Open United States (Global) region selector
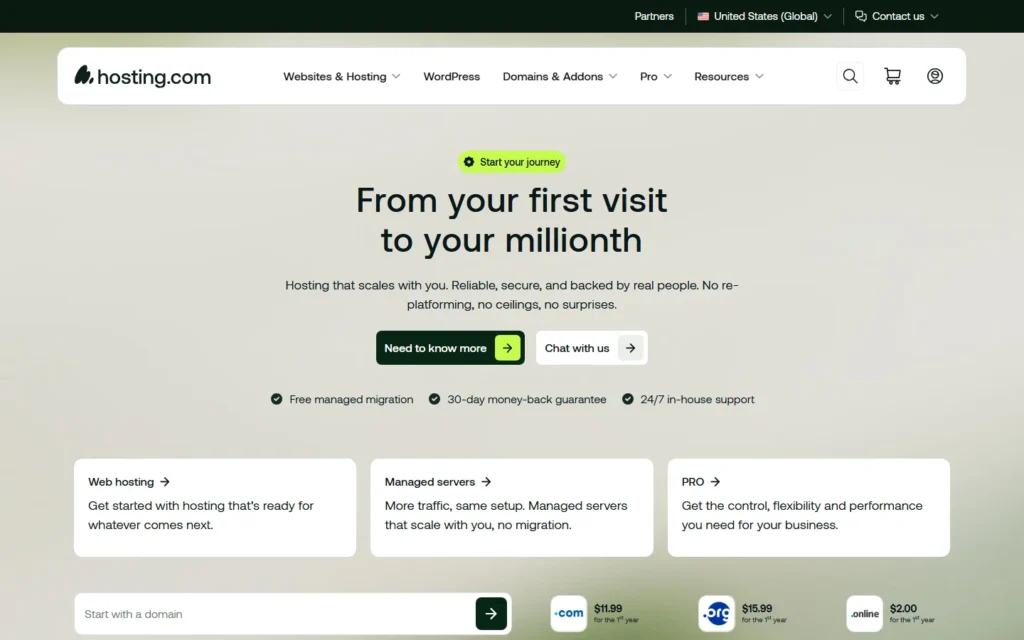This screenshot has width=1024, height=640. click(765, 16)
